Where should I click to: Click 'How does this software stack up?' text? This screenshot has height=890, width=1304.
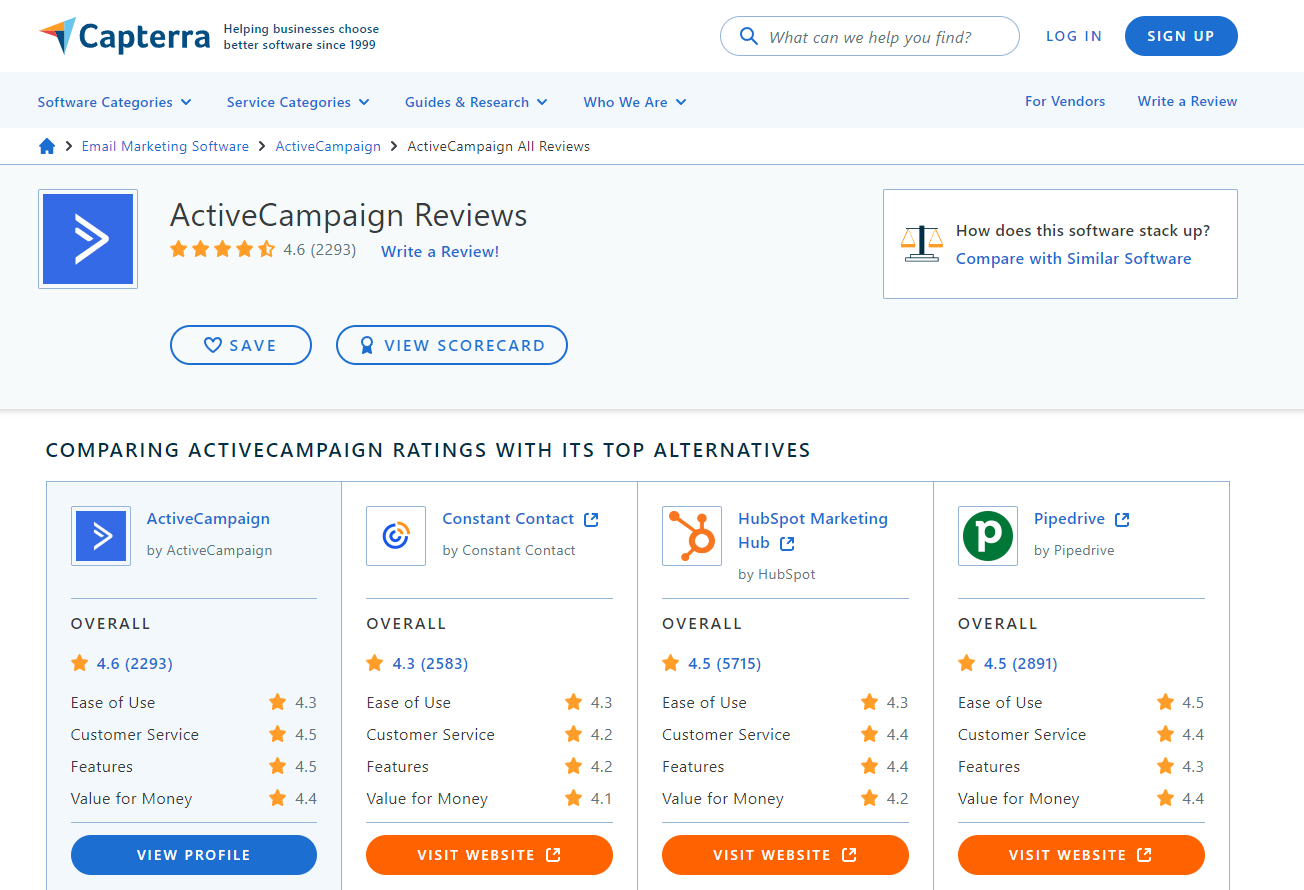1083,230
